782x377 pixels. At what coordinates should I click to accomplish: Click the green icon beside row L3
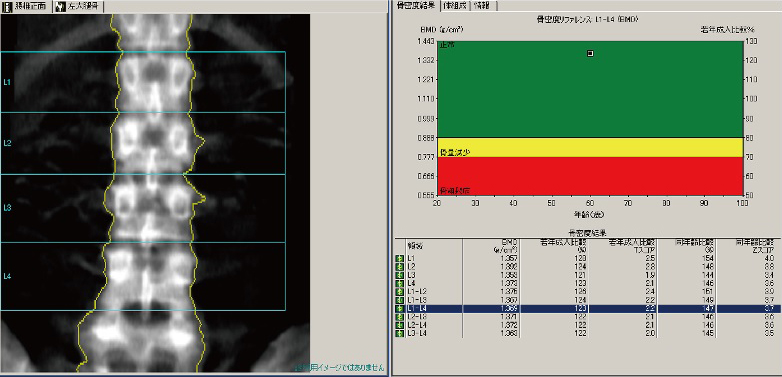(399, 275)
